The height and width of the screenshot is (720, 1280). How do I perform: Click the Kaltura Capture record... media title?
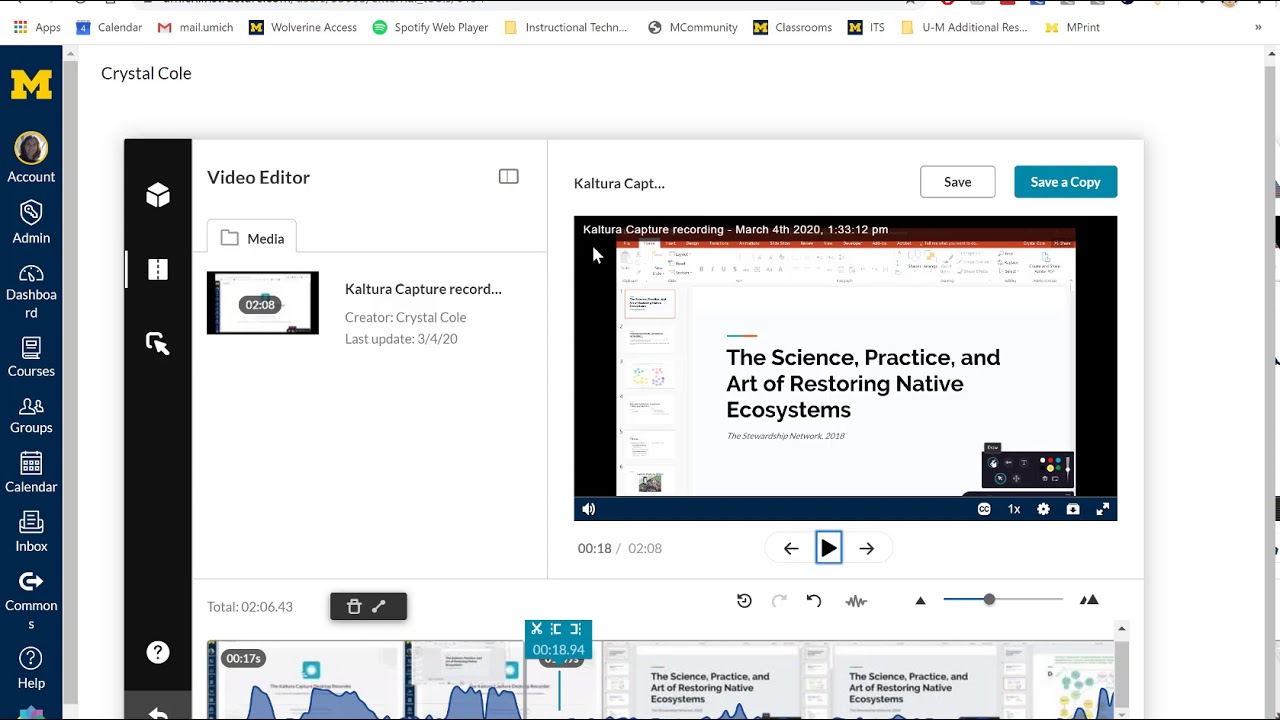423,289
